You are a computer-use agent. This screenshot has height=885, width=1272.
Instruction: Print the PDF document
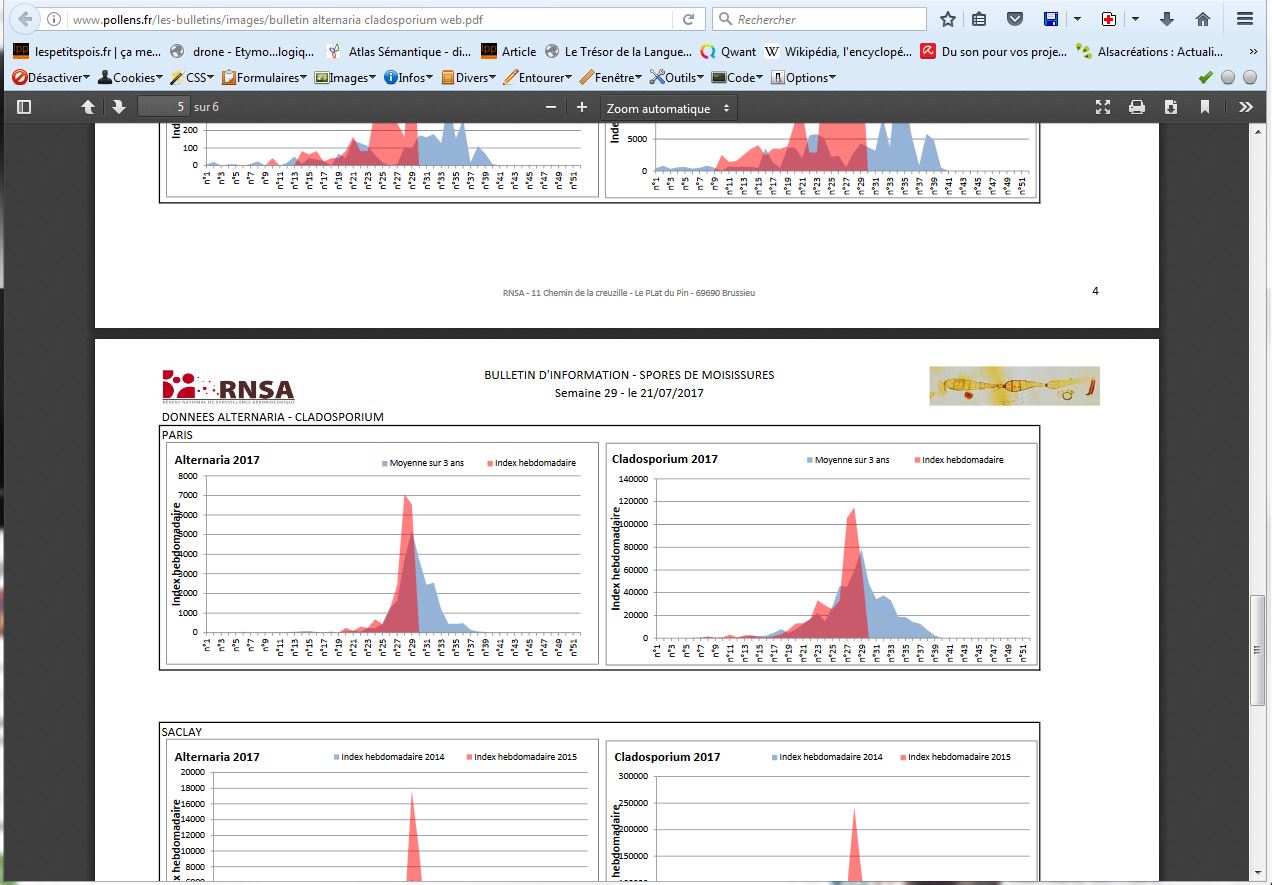click(x=1137, y=107)
